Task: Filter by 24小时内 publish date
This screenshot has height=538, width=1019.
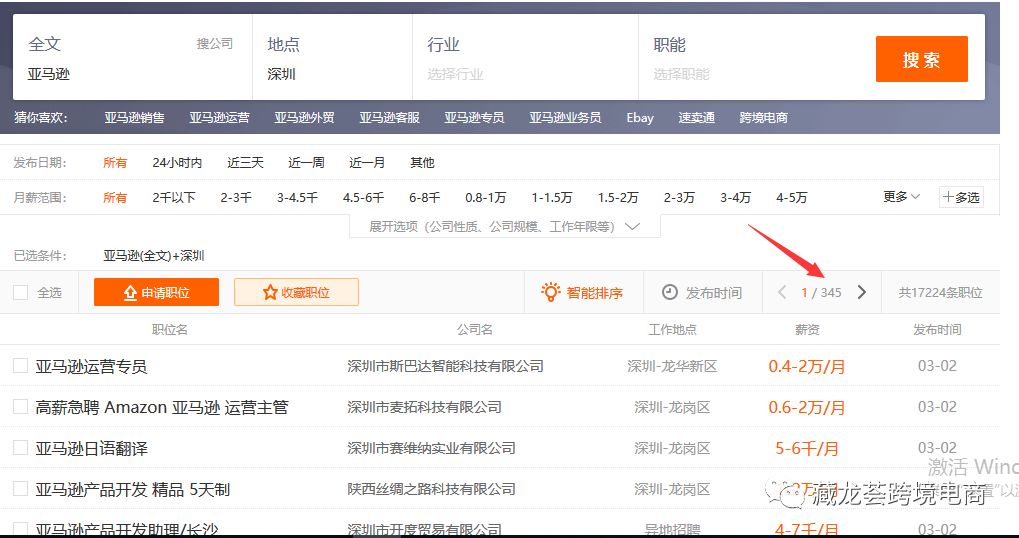Action: coord(177,163)
